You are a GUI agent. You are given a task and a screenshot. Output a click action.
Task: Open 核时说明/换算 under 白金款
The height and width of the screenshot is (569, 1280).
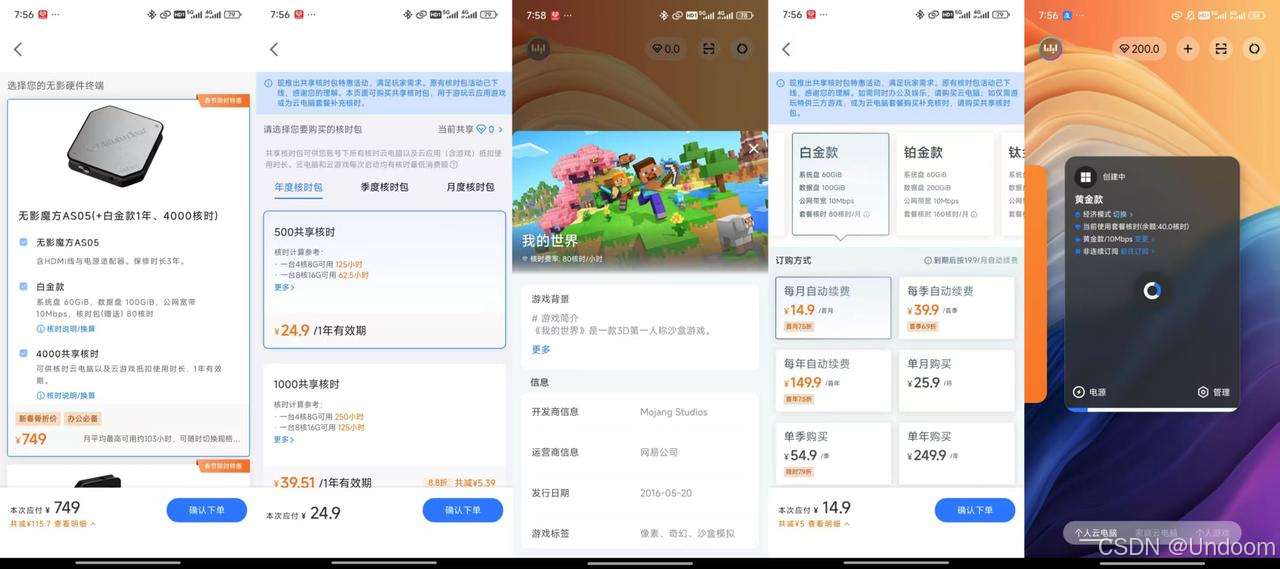click(x=66, y=328)
